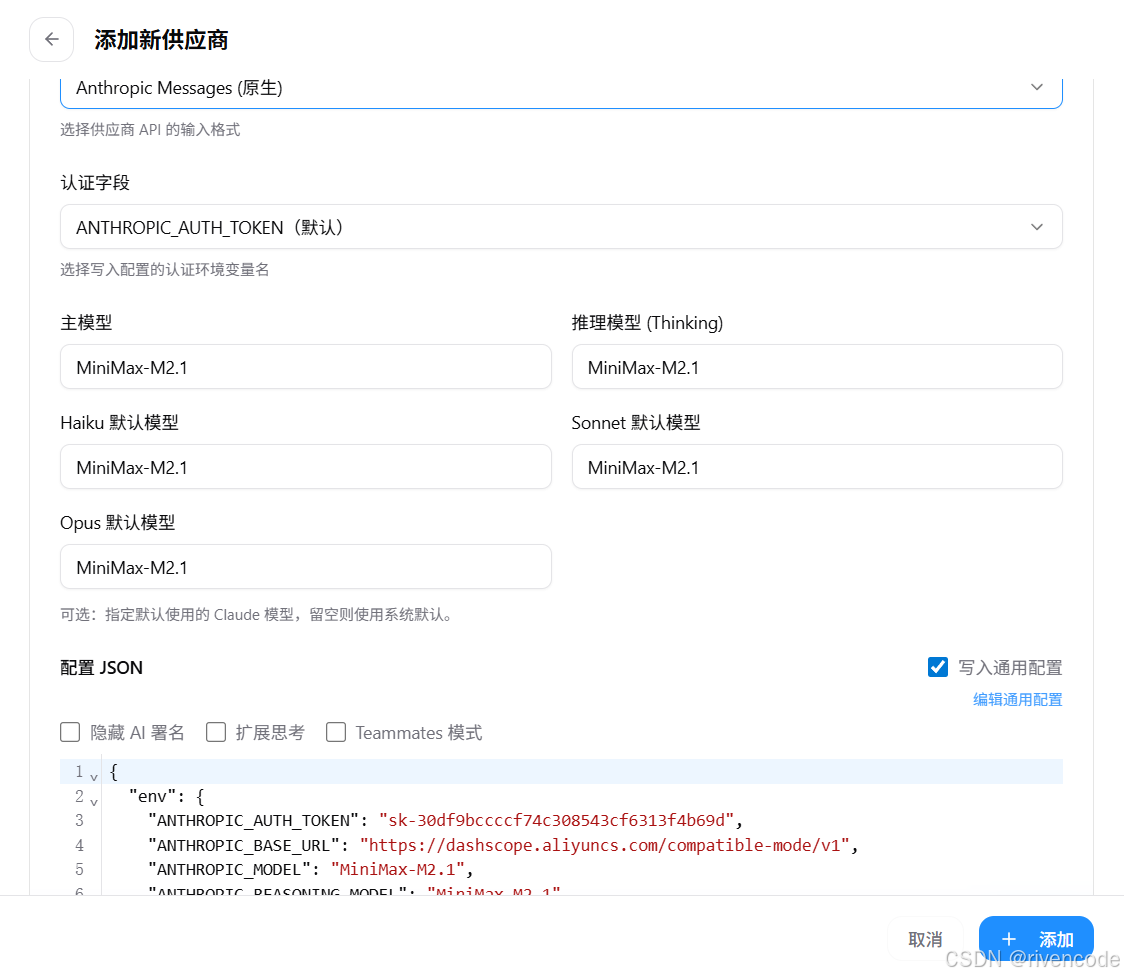Open the 编辑通用配置 link
This screenshot has height=979, width=1124.
point(1017,699)
